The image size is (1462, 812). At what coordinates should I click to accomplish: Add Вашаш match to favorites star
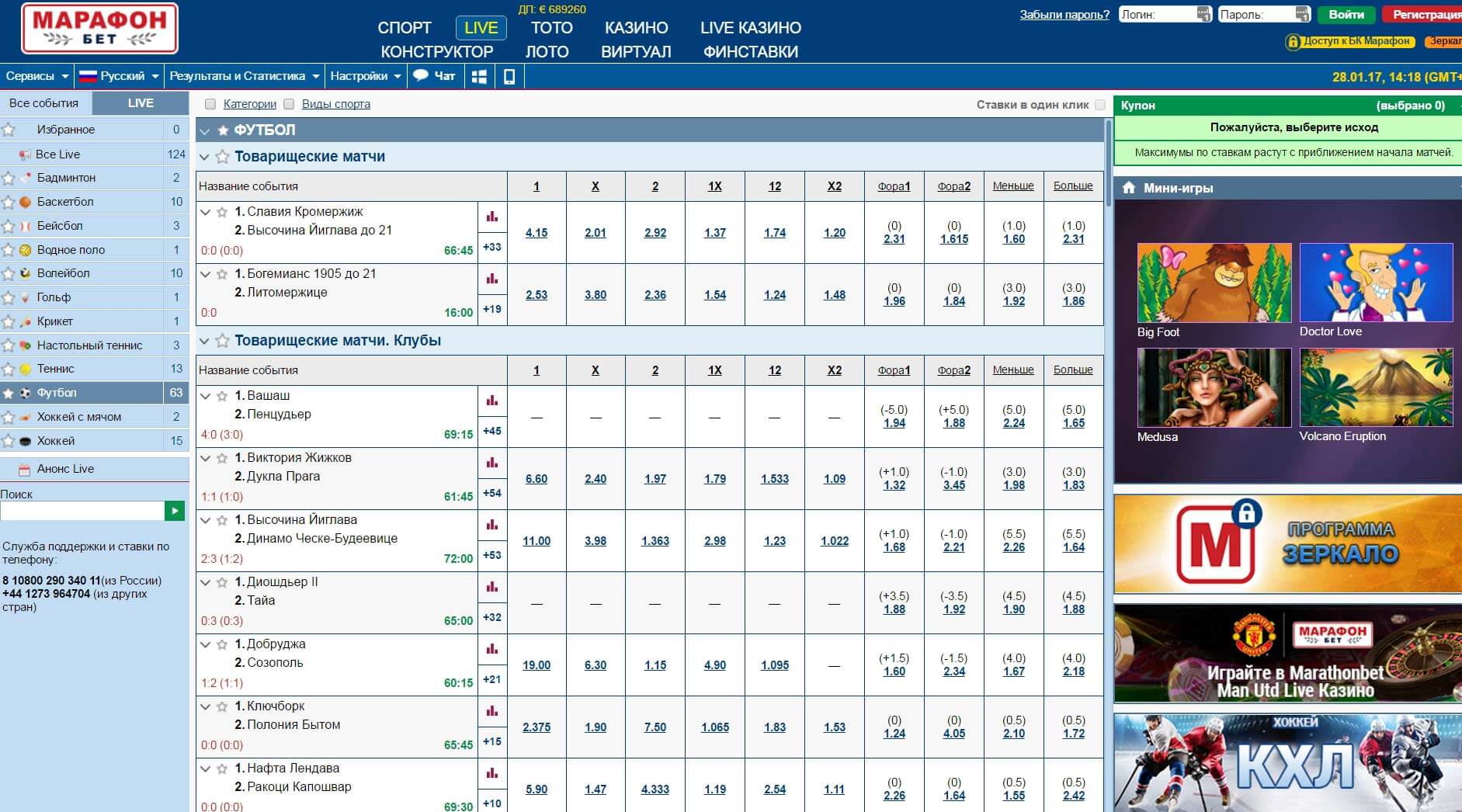click(223, 396)
